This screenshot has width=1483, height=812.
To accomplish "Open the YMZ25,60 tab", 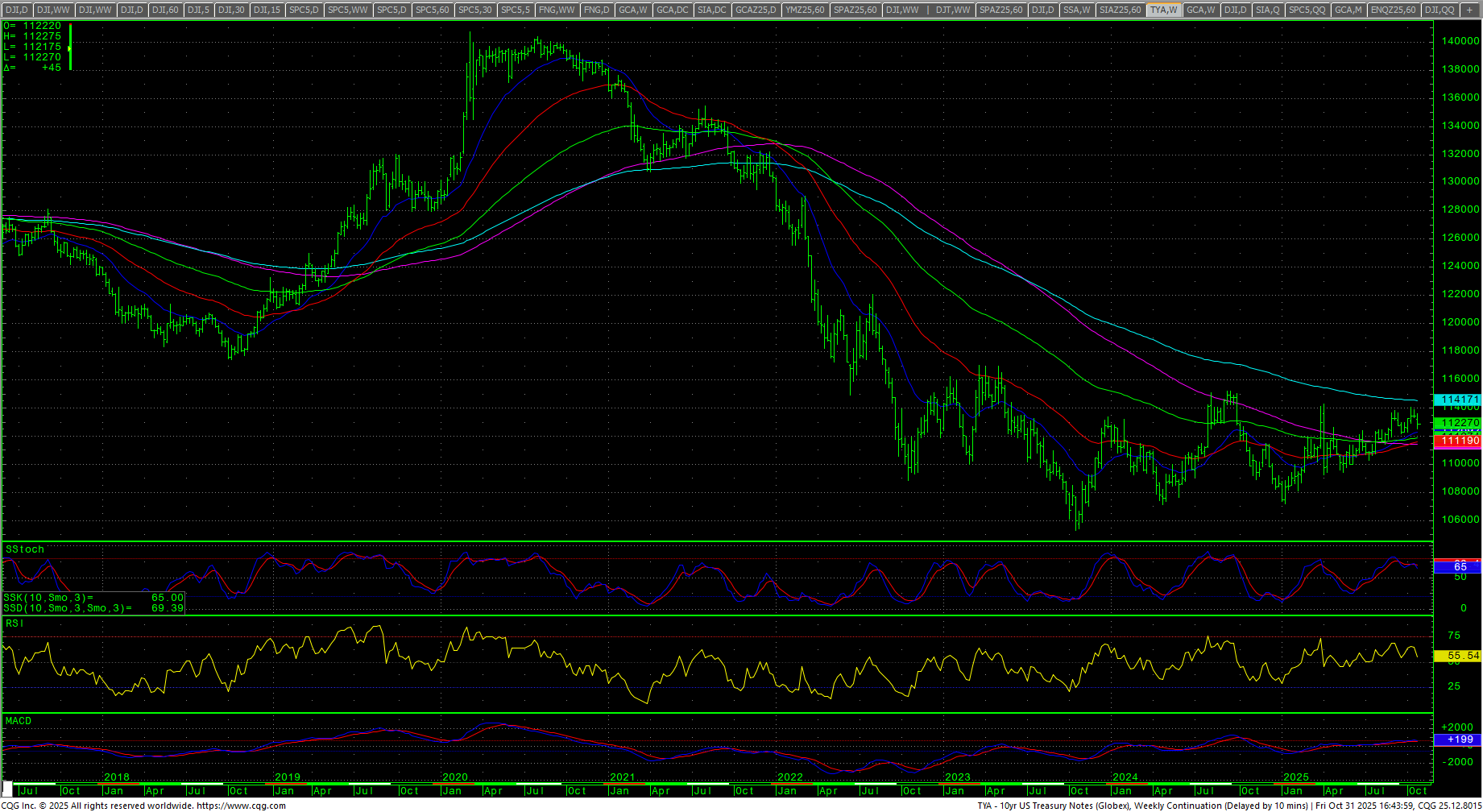I will tap(806, 10).
